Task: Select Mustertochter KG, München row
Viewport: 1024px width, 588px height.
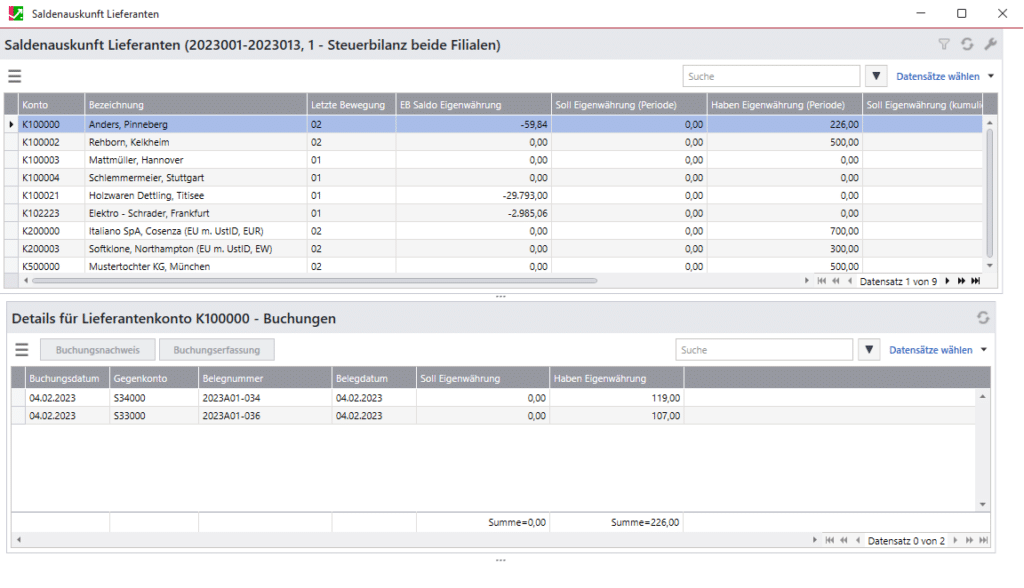Action: [x=494, y=266]
